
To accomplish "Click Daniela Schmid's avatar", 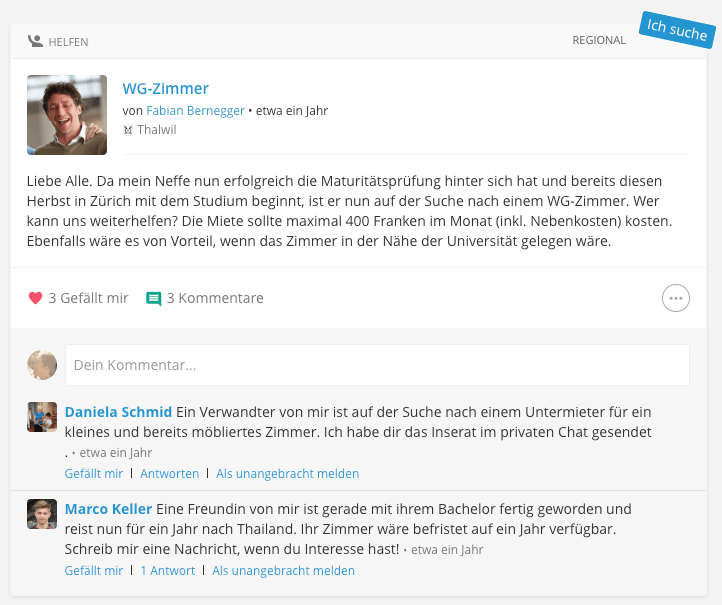I will [x=42, y=417].
